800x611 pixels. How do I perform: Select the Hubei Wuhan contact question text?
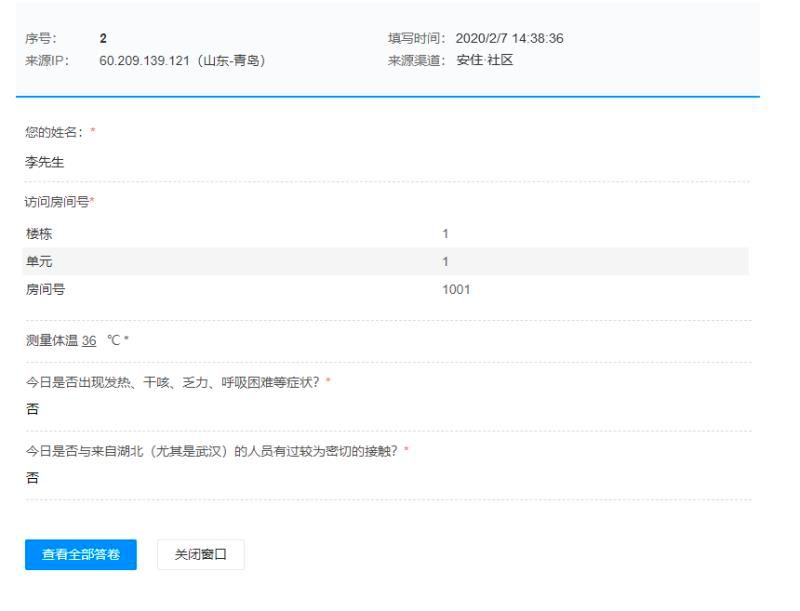(x=212, y=451)
